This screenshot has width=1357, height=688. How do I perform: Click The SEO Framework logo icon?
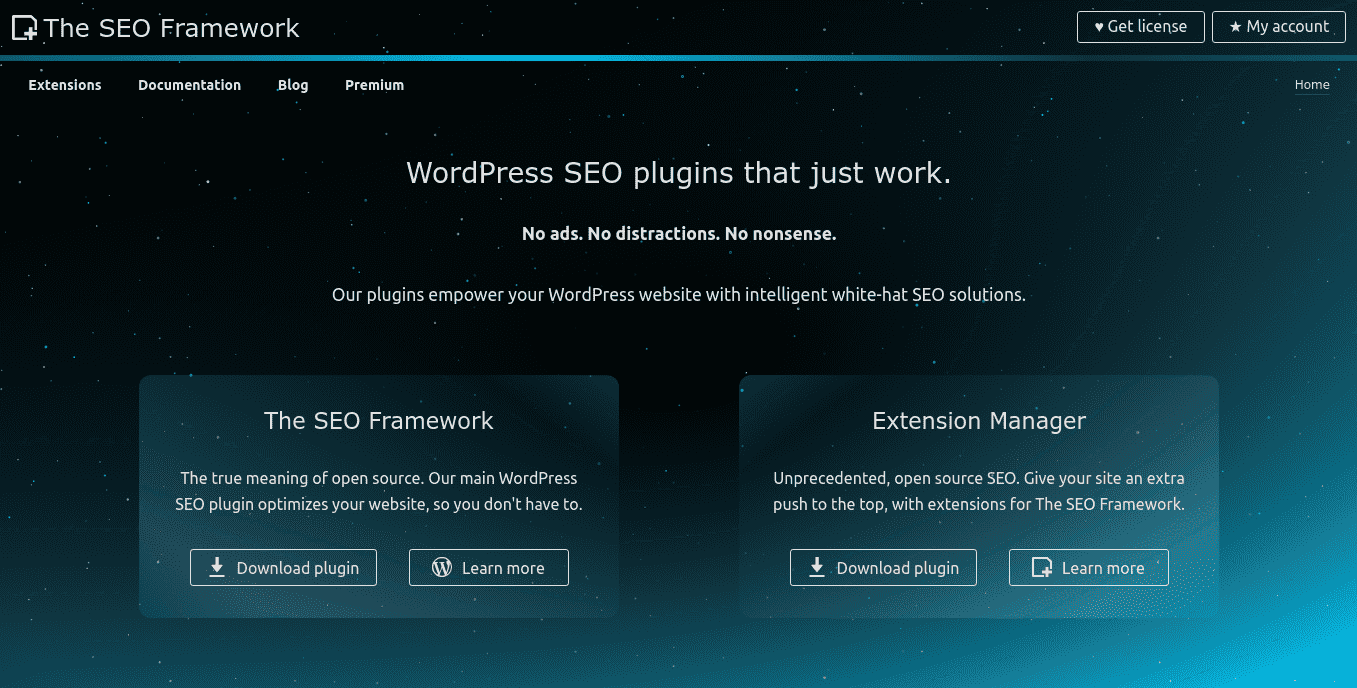click(24, 28)
